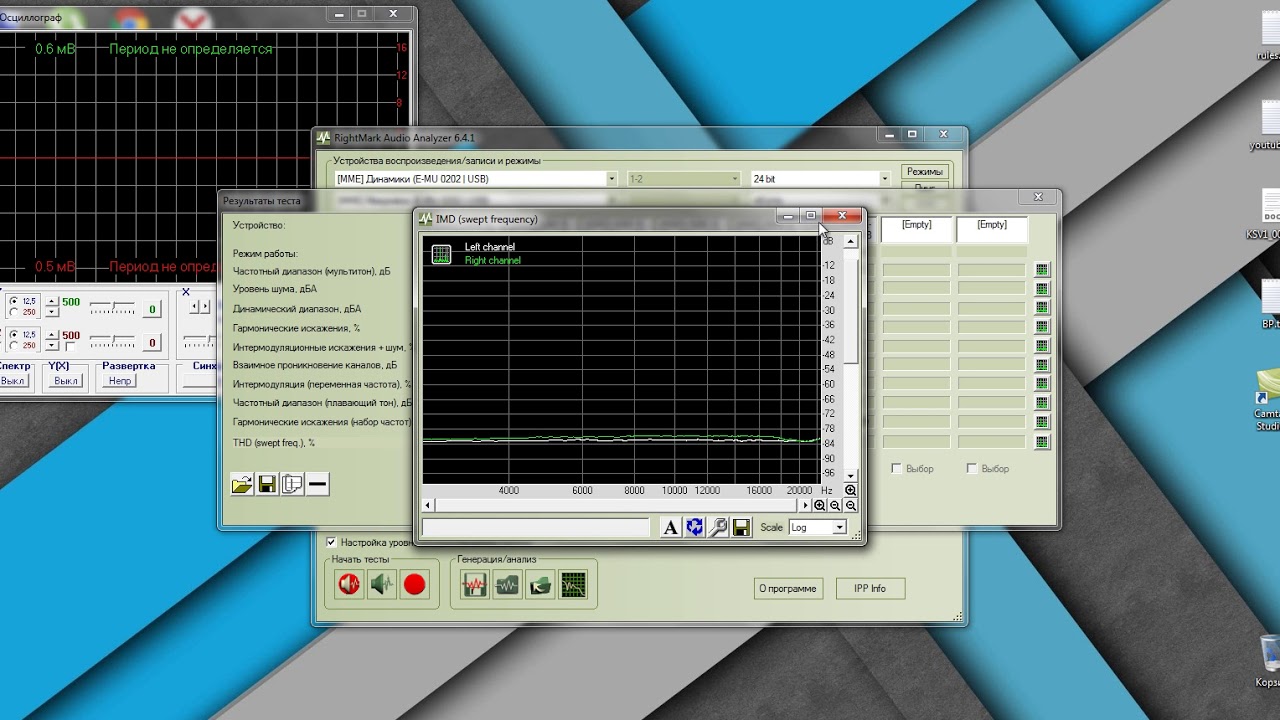Open graph for THD swept freq row
The image size is (1280, 720).
pyautogui.click(x=1042, y=442)
